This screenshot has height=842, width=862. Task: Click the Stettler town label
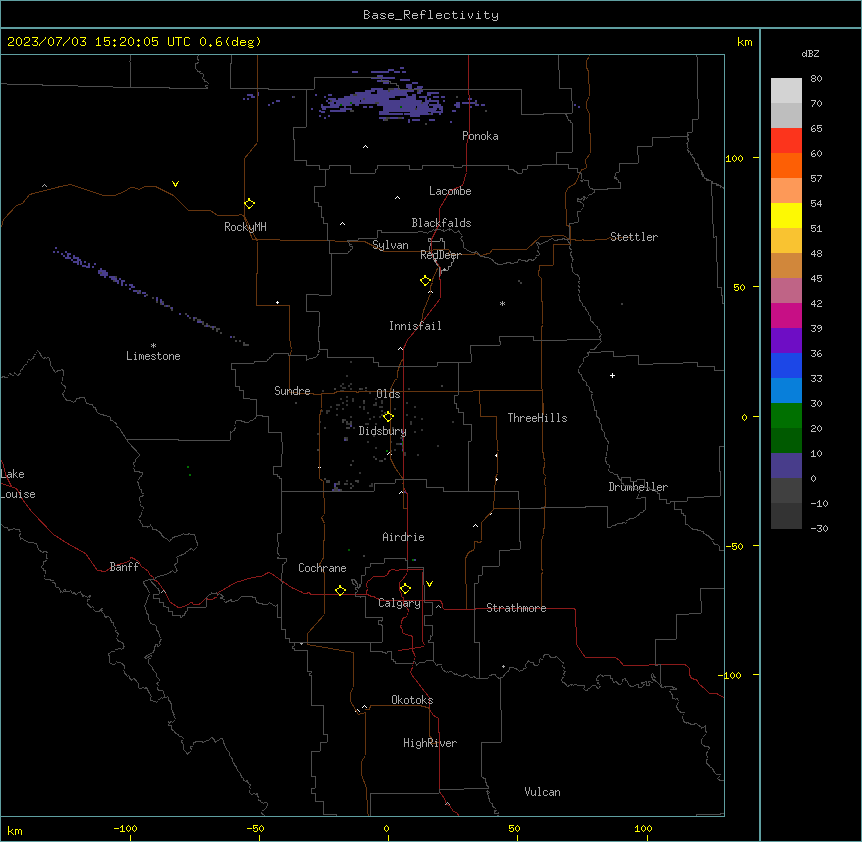[634, 237]
